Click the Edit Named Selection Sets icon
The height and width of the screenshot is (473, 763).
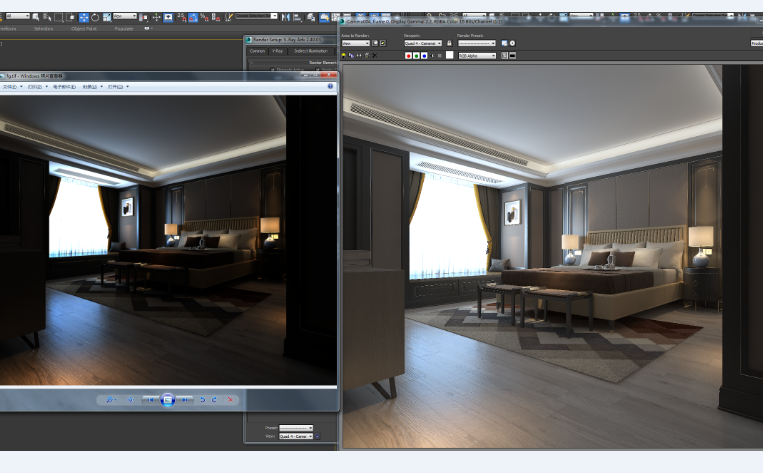pyautogui.click(x=228, y=18)
